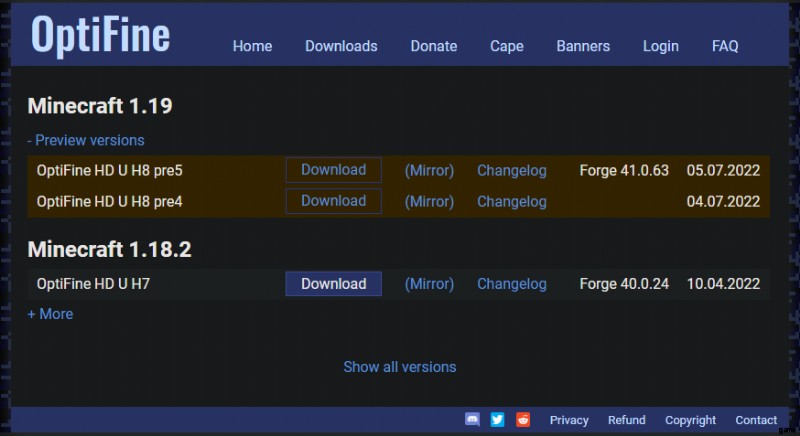Open the Copyright footer link
This screenshot has height=436, width=800.
(x=690, y=420)
